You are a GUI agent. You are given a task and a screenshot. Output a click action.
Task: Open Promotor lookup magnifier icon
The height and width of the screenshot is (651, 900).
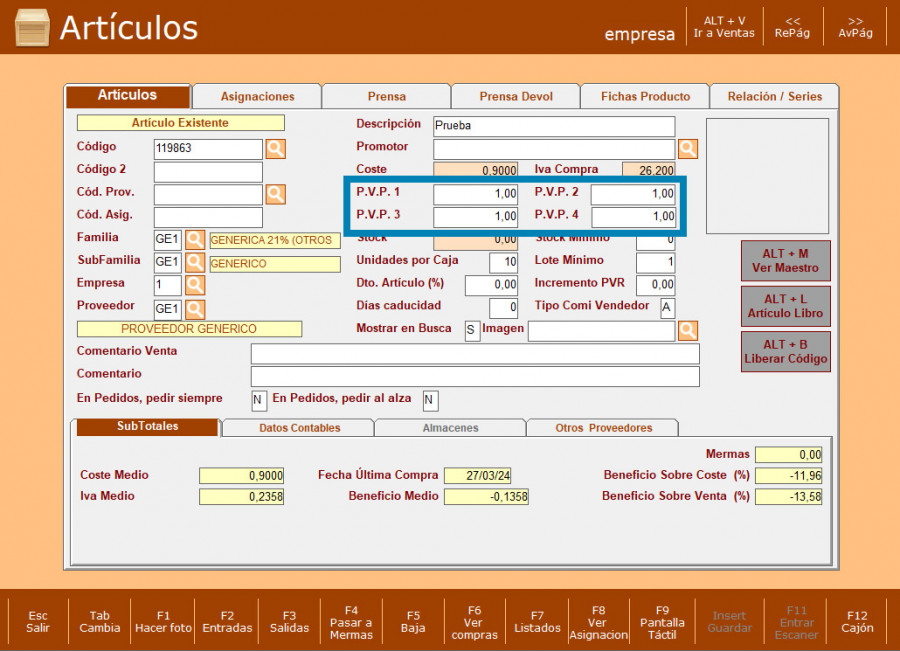click(x=687, y=149)
